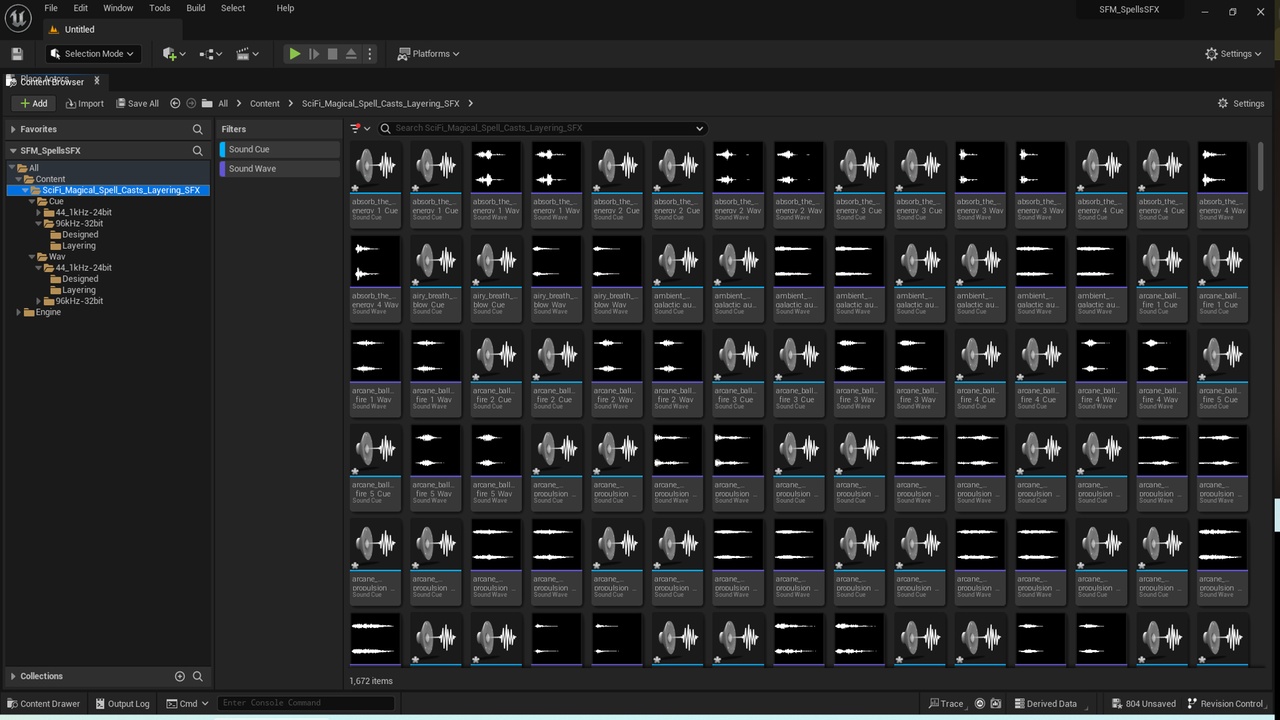Screen dimensions: 1280x720
Task: Open the Platforms dropdown
Action: (429, 54)
